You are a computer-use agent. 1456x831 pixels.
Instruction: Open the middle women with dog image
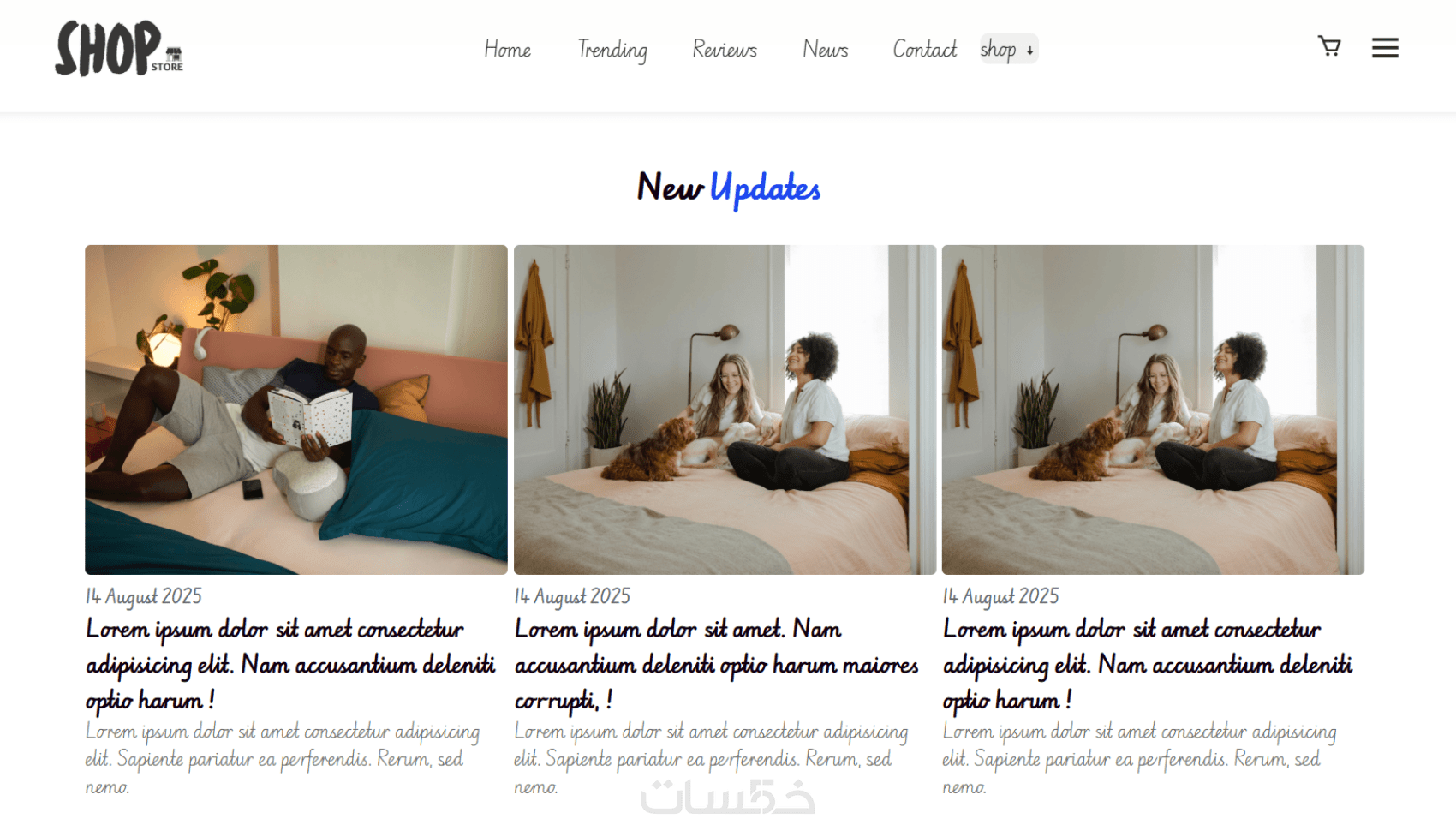725,410
